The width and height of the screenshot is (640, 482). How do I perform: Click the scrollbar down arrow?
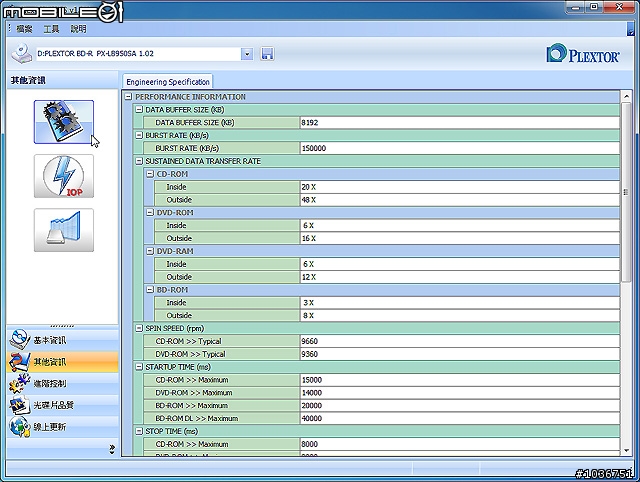pyautogui.click(x=626, y=450)
